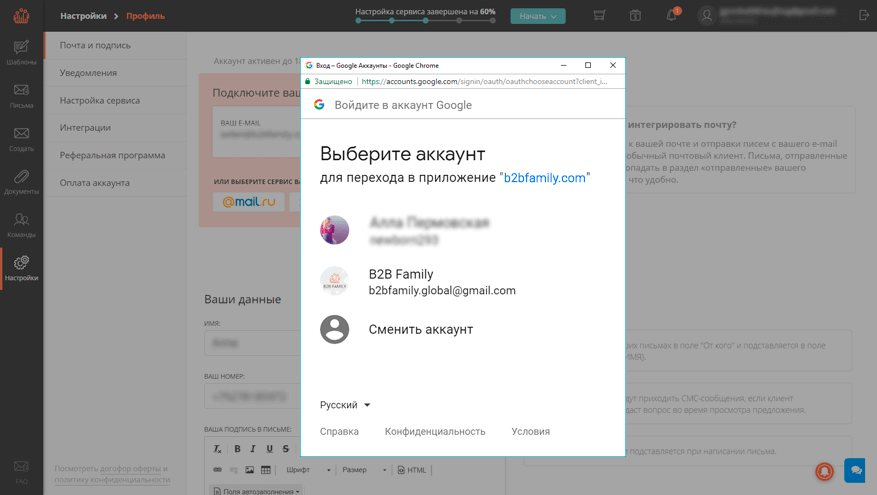Open the Условия link
This screenshot has width=877, height=495.
click(x=530, y=431)
